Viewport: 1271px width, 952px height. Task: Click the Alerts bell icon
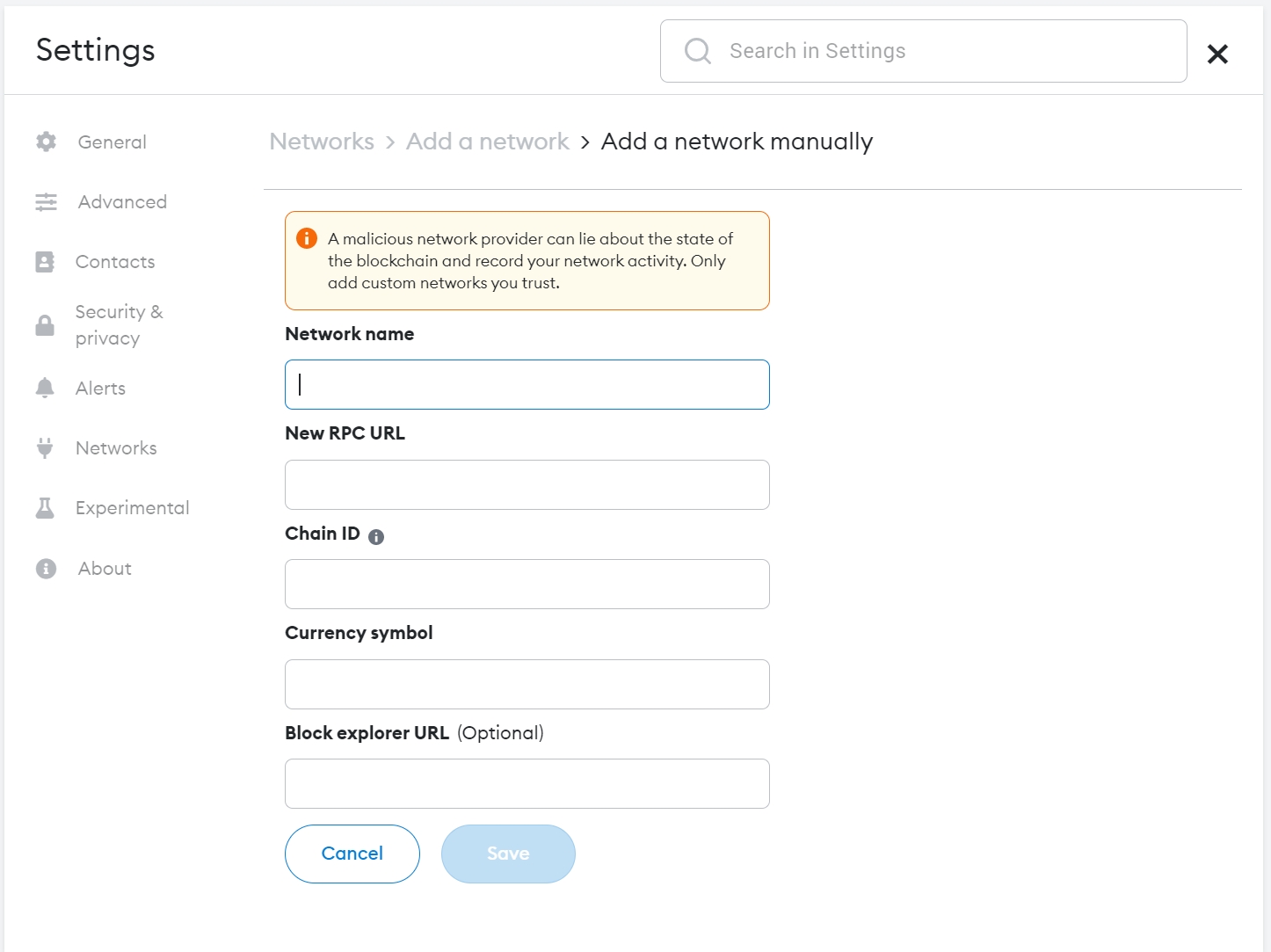45,388
